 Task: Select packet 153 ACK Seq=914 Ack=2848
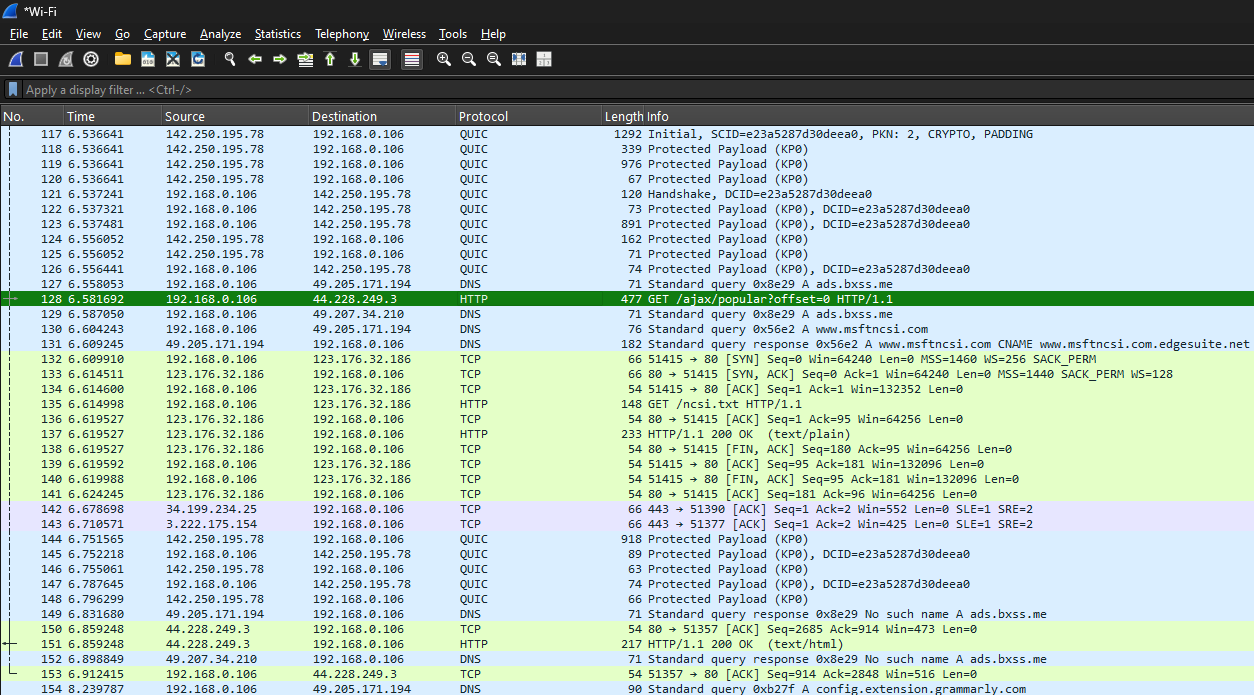(x=627, y=674)
